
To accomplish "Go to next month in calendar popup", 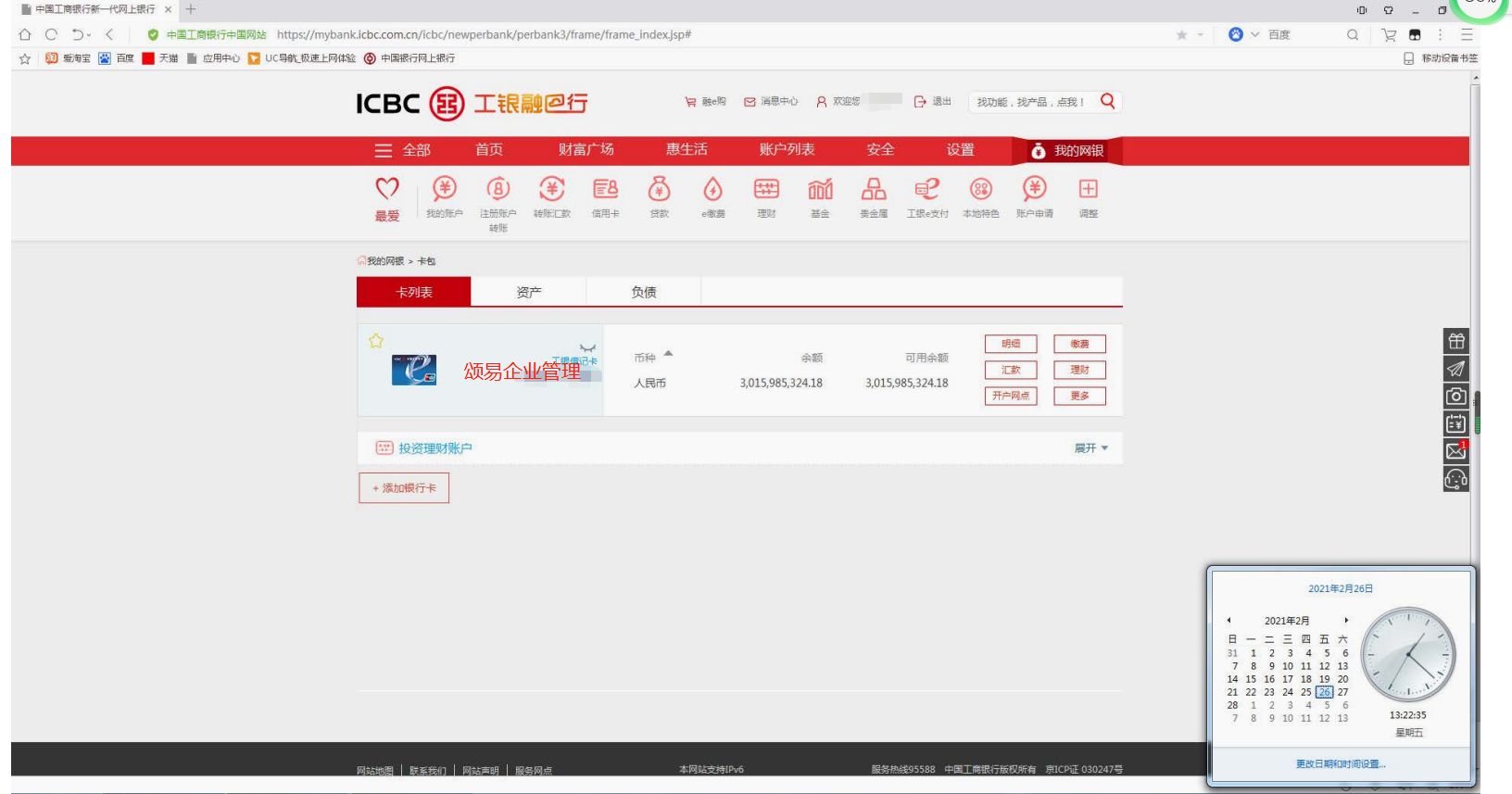I will (1346, 621).
